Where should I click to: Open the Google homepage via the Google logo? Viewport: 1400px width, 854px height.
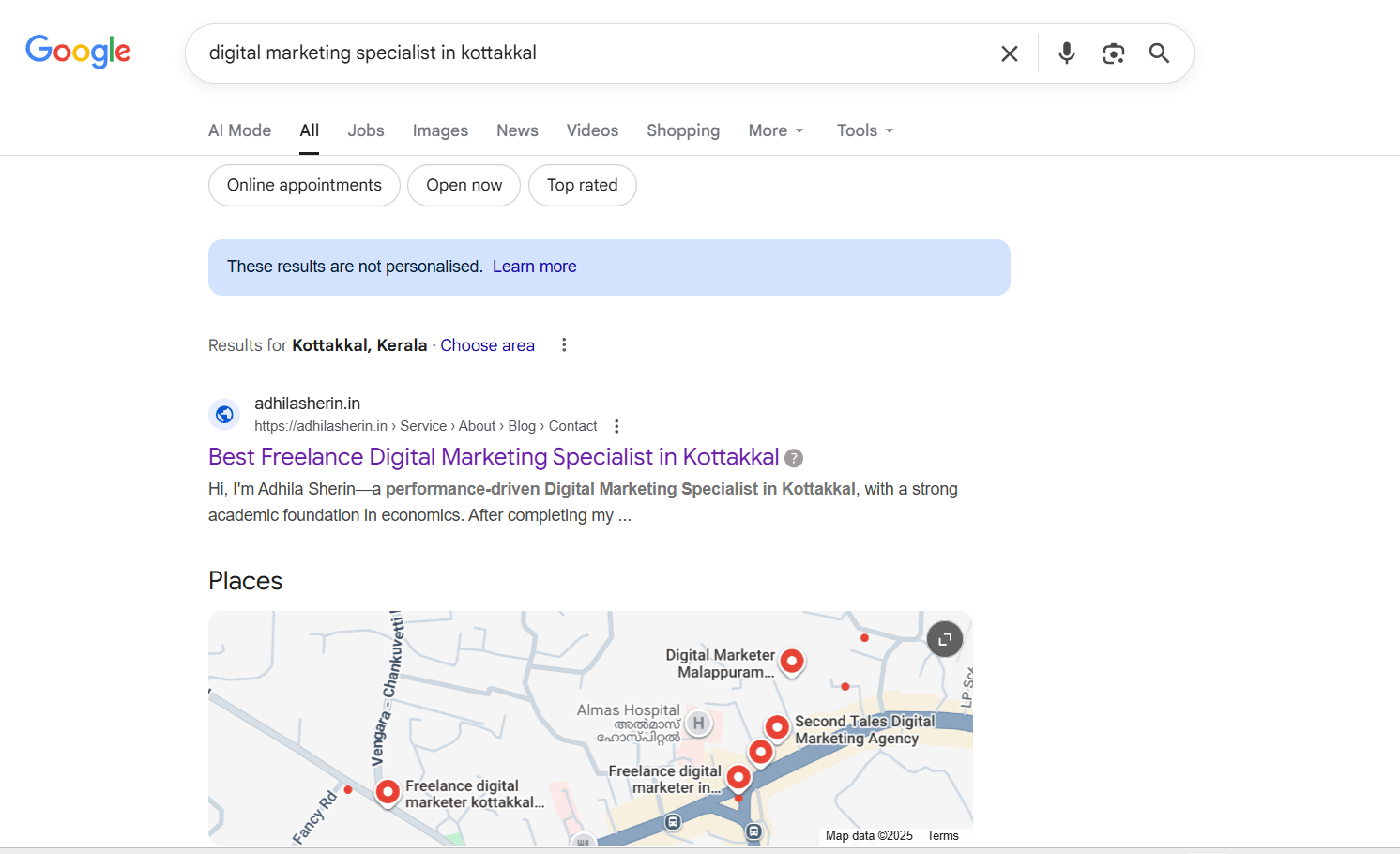click(78, 52)
